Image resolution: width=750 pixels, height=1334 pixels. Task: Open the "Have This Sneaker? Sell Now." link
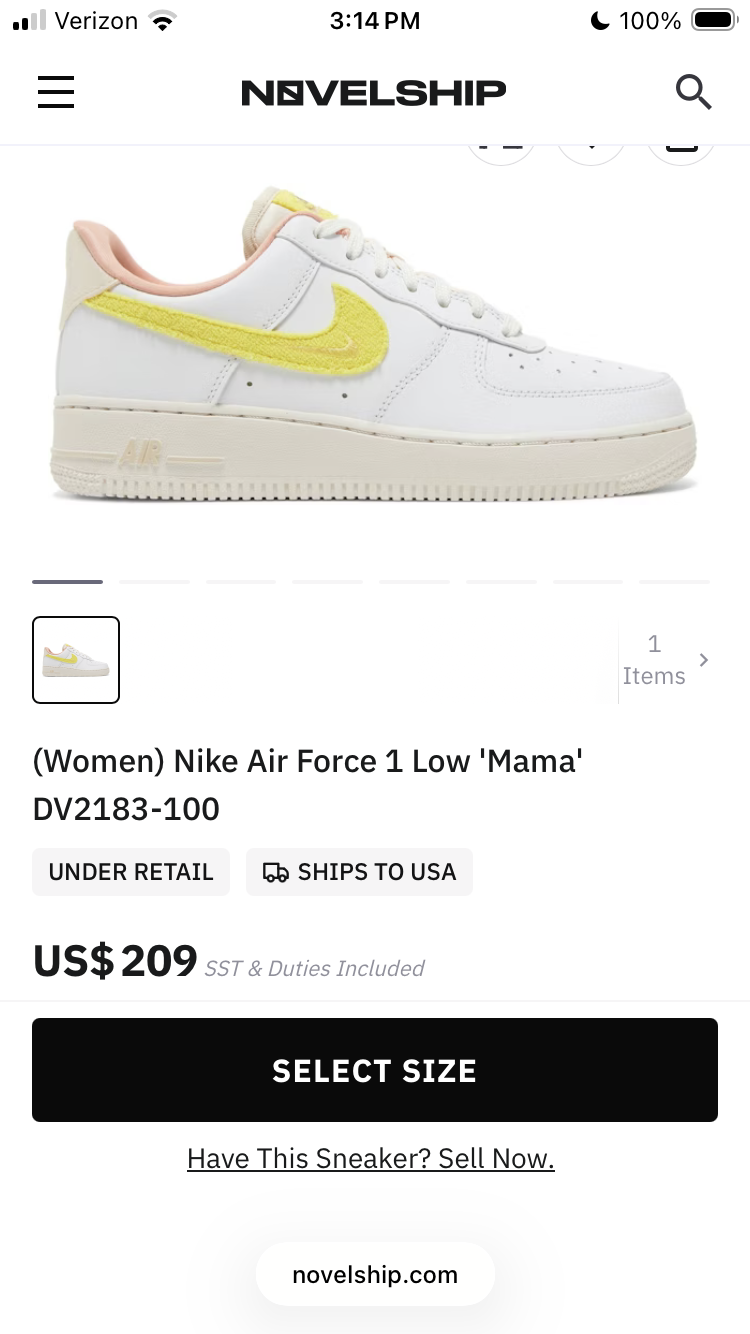click(370, 1158)
